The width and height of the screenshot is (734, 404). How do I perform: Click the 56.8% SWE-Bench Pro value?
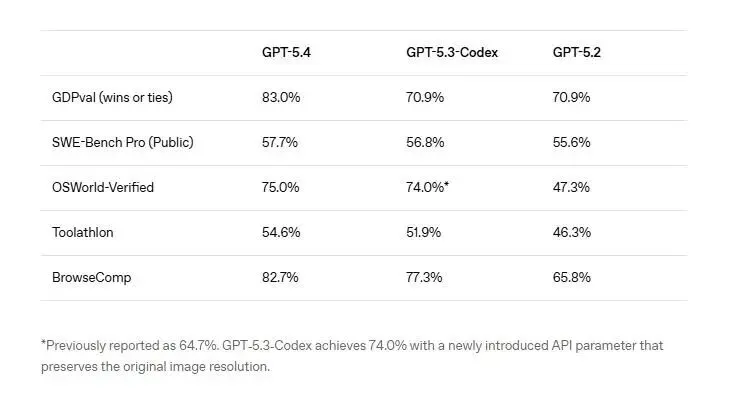[x=425, y=142]
